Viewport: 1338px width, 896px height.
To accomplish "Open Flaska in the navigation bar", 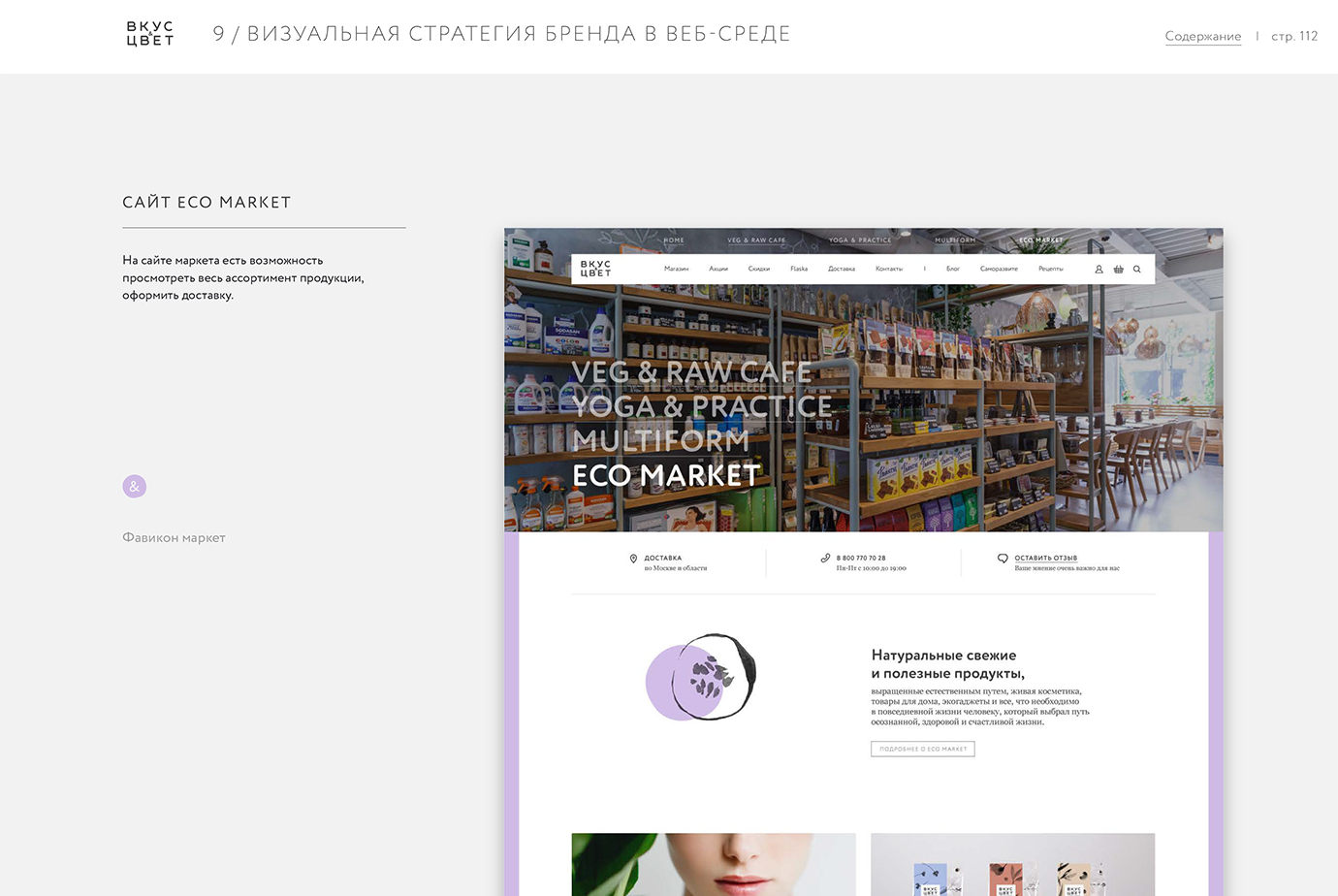I will coord(799,269).
